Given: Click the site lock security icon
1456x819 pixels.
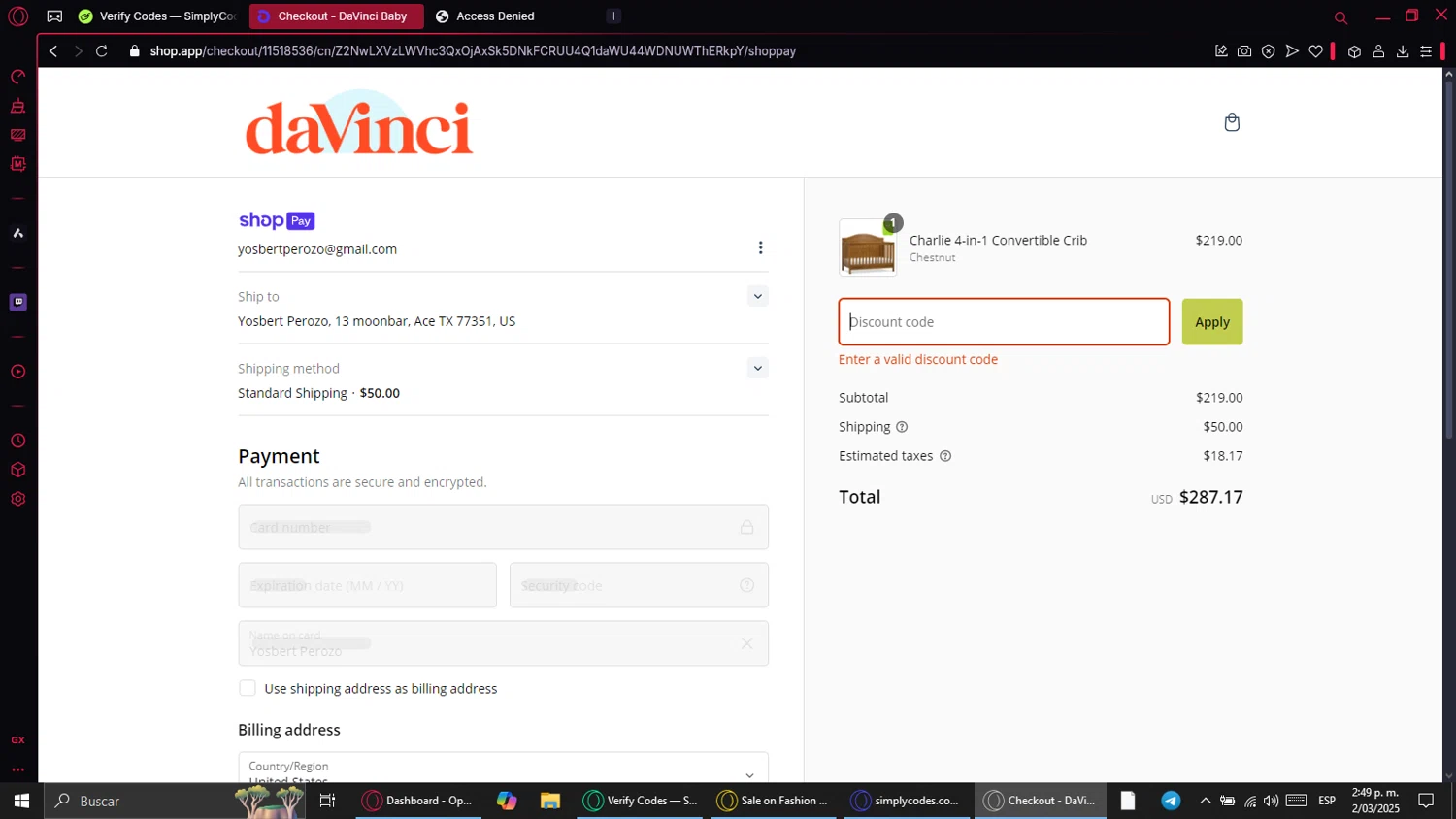Looking at the screenshot, I should click(x=135, y=51).
